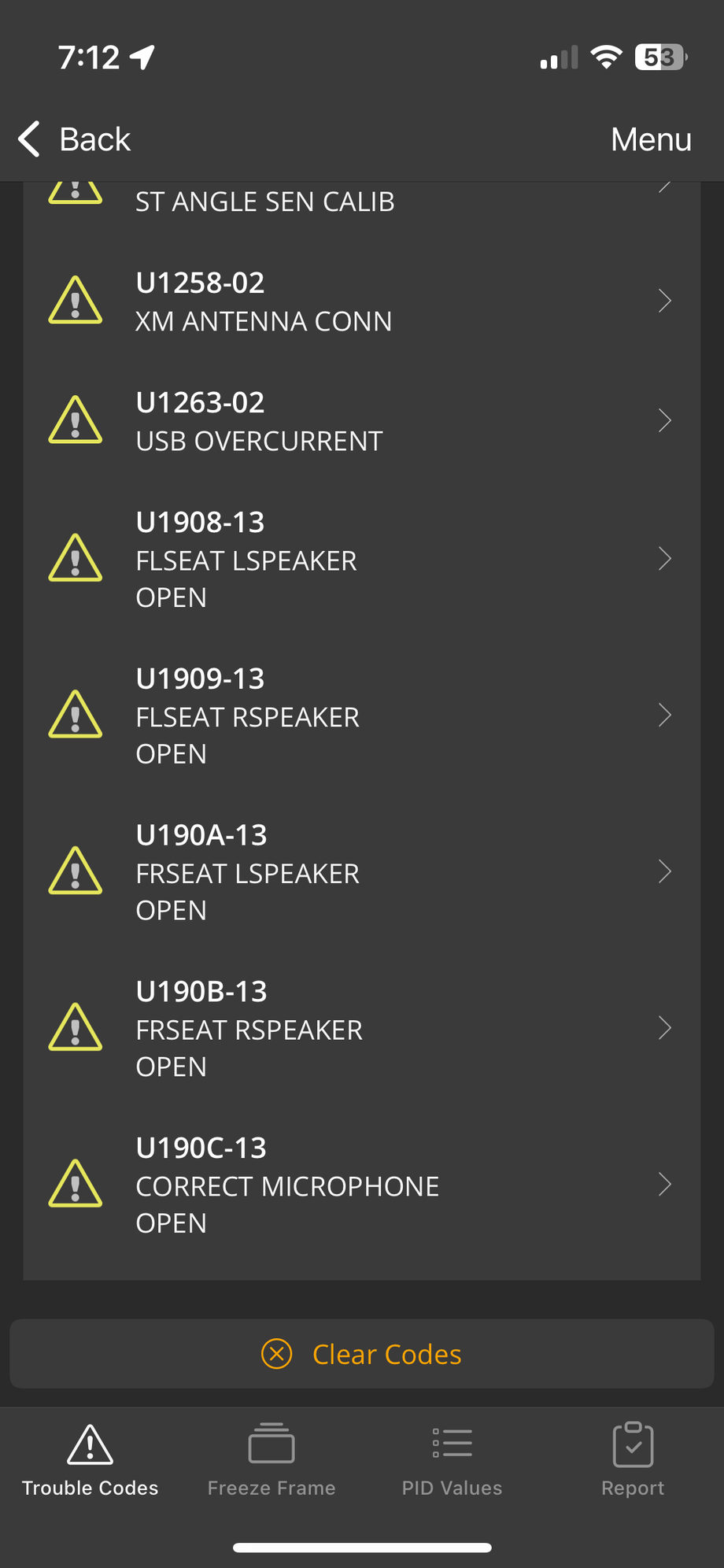Viewport: 724px width, 1568px height.
Task: Tap the warning icon beside U1258-02
Action: click(x=76, y=301)
